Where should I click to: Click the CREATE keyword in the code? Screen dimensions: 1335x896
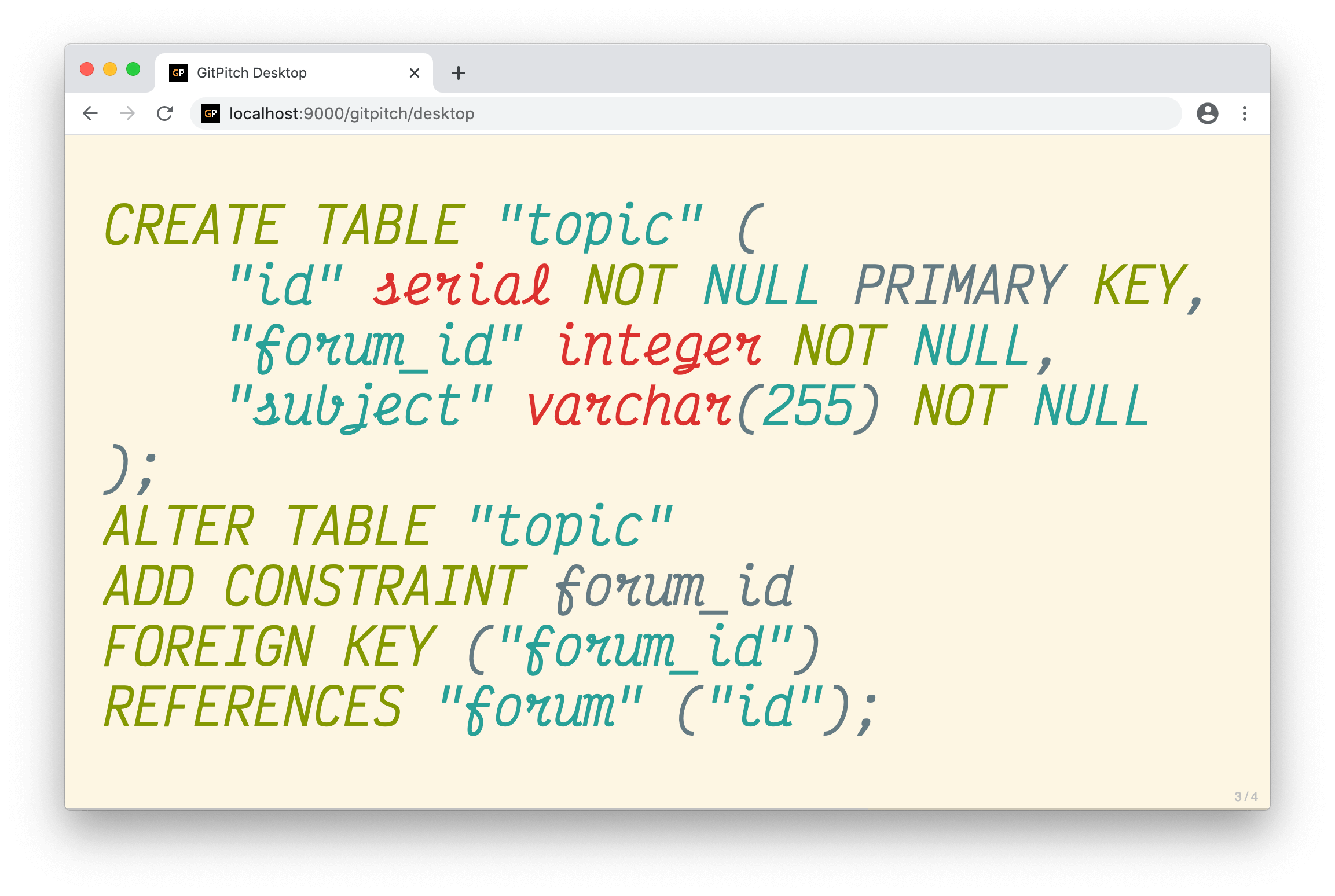[195, 226]
